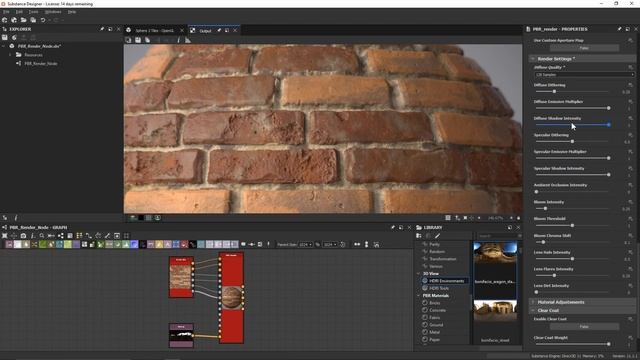Click the grid tiling icon in Output bottom bar
The height and width of the screenshot is (360, 640).
click(448, 218)
